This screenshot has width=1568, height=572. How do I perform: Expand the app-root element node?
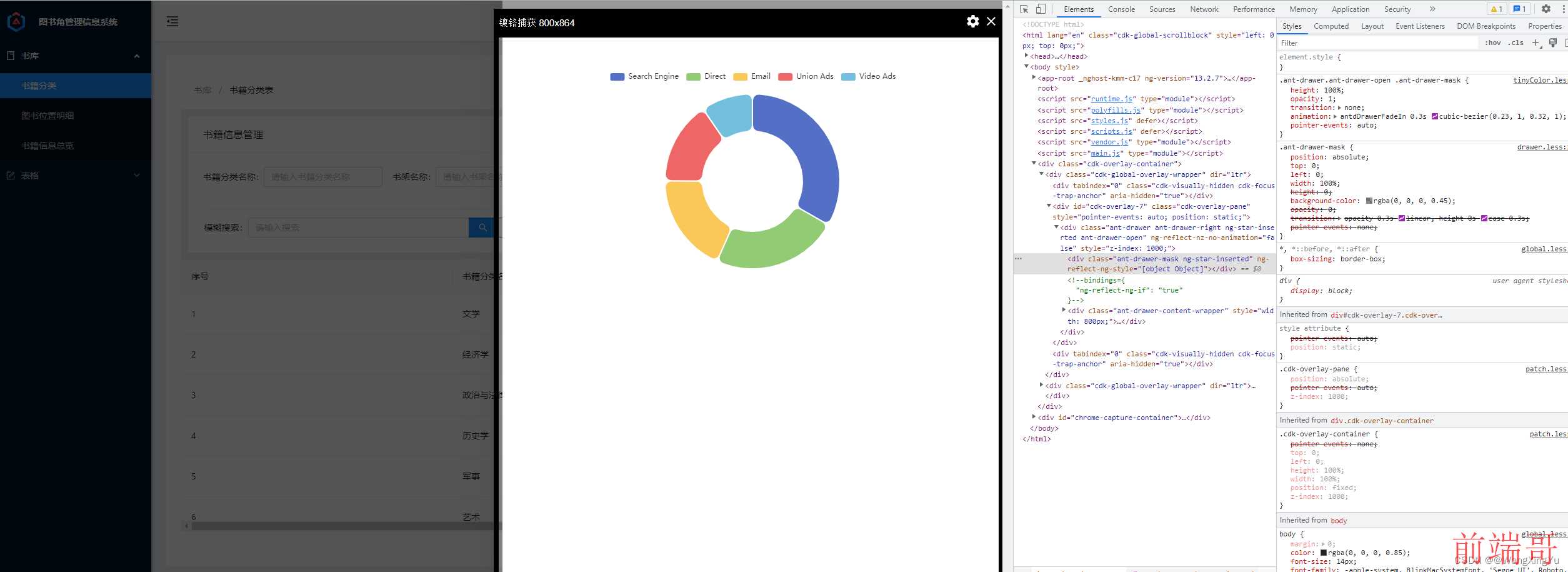[x=1034, y=78]
